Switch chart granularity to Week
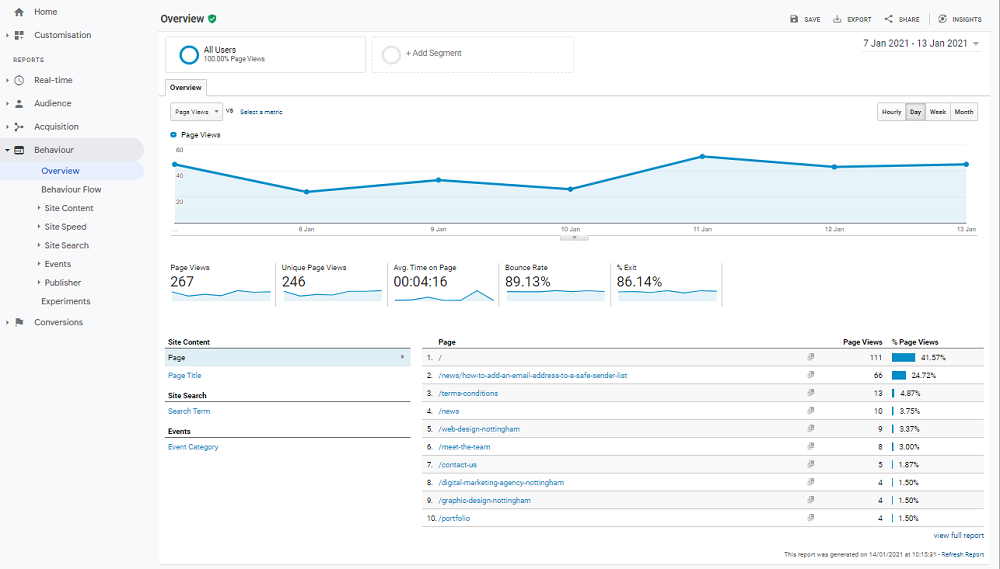The image size is (1000, 569). [938, 112]
